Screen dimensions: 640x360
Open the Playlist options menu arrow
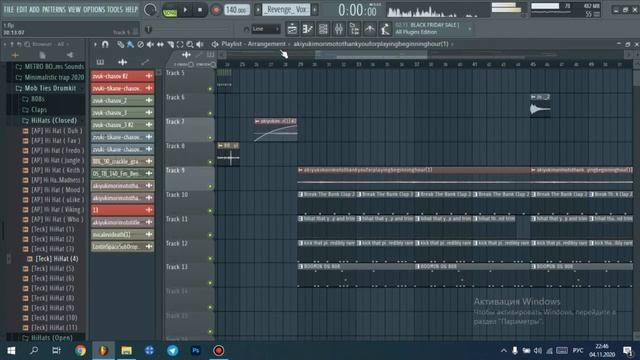[x=95, y=44]
